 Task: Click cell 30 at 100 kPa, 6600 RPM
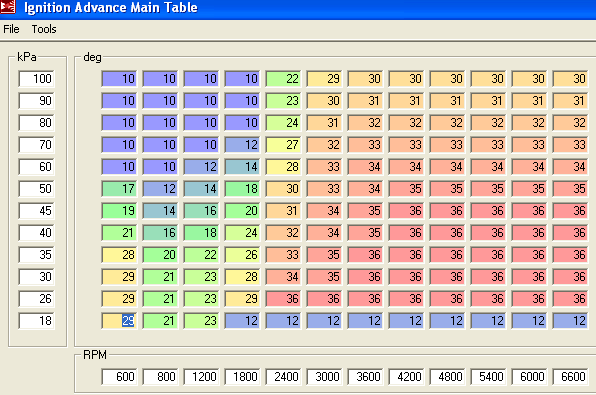coord(571,79)
